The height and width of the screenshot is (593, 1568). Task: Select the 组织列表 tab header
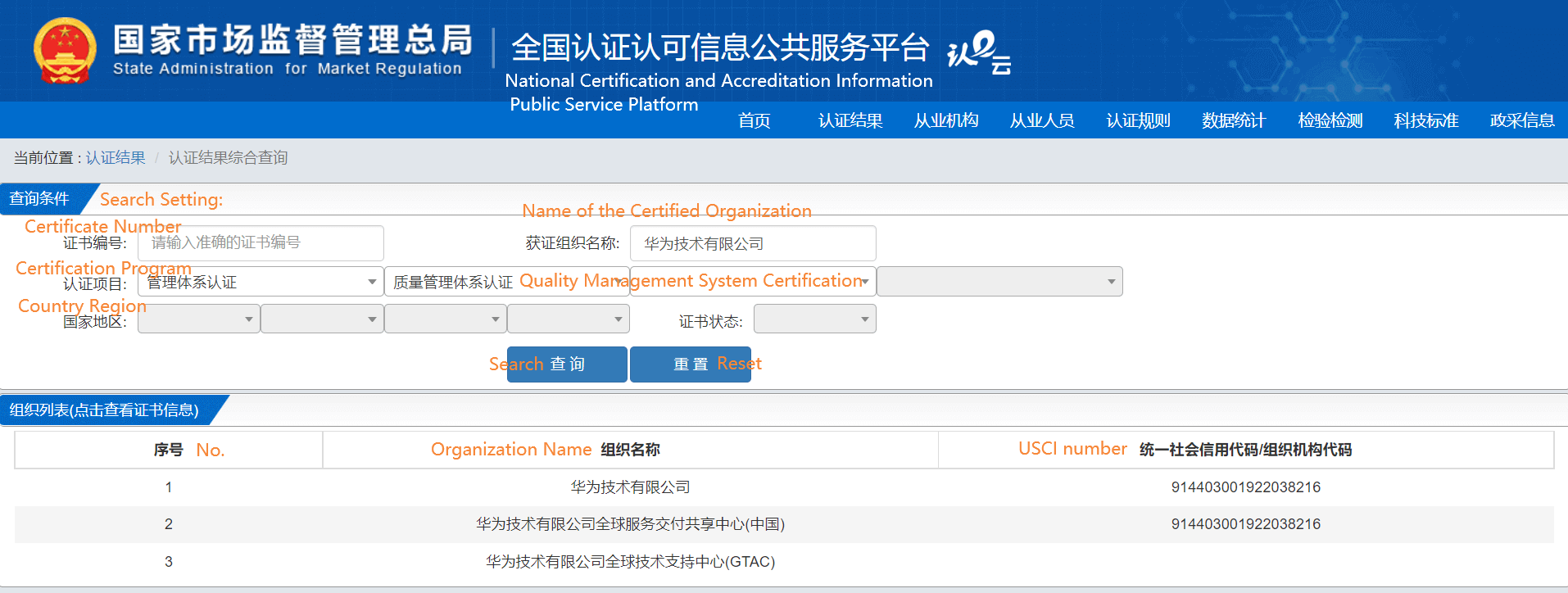(x=104, y=410)
